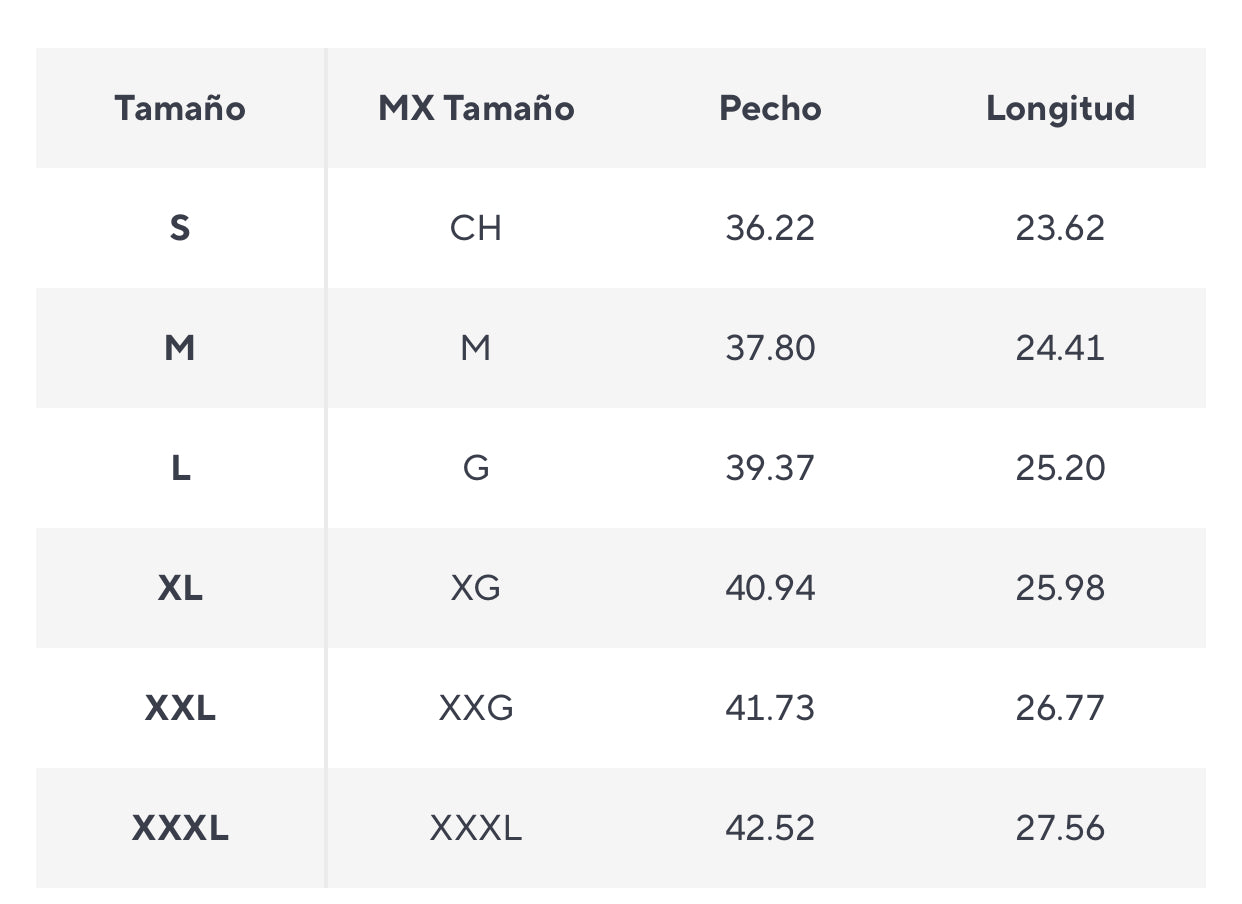The height and width of the screenshot is (904, 1242).
Task: Click the Longitud column header
Action: pos(1061,108)
